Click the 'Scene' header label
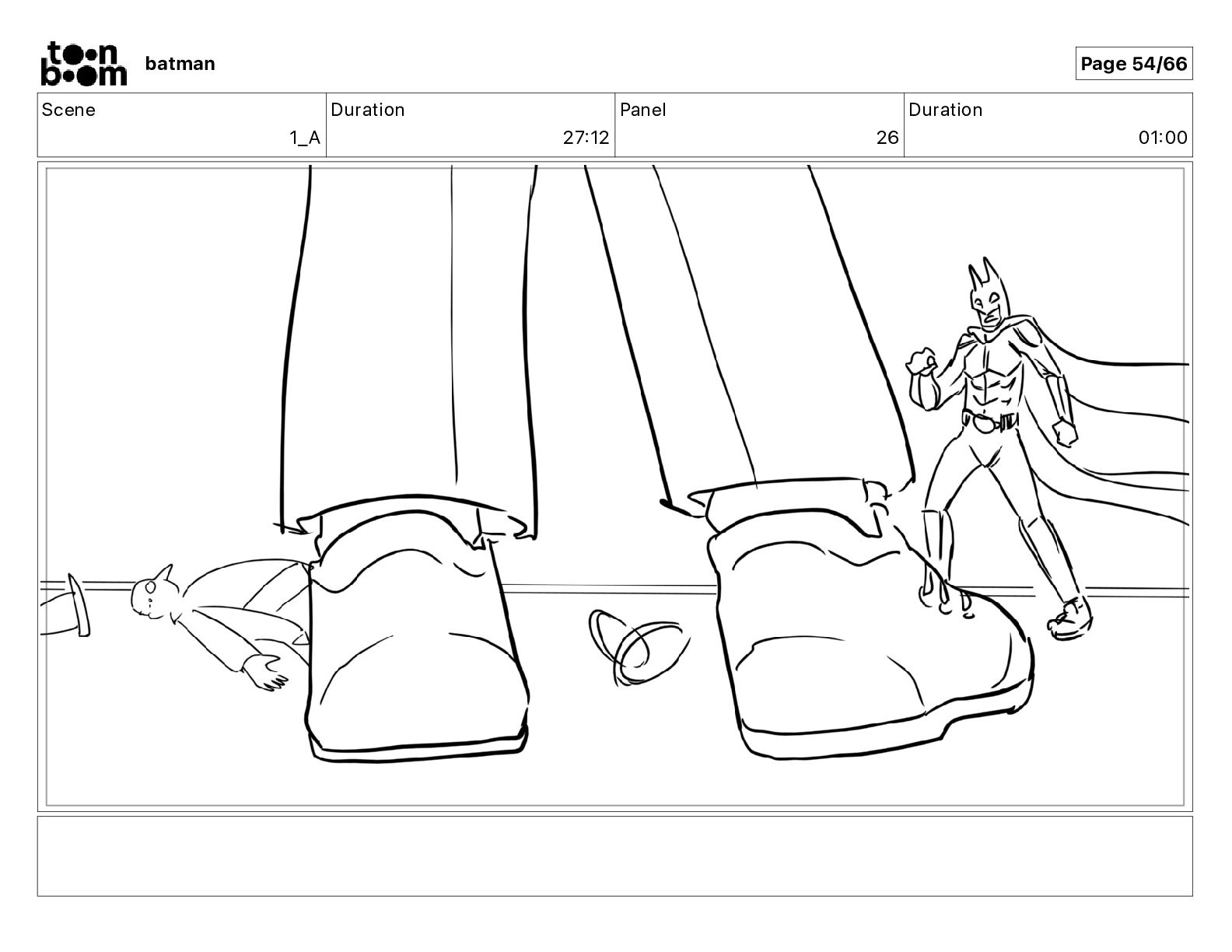This screenshot has width=1232, height=952. 68,110
